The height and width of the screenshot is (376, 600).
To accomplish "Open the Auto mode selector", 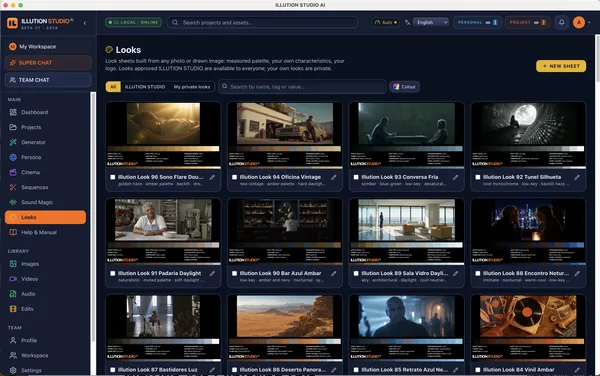I will pos(385,23).
